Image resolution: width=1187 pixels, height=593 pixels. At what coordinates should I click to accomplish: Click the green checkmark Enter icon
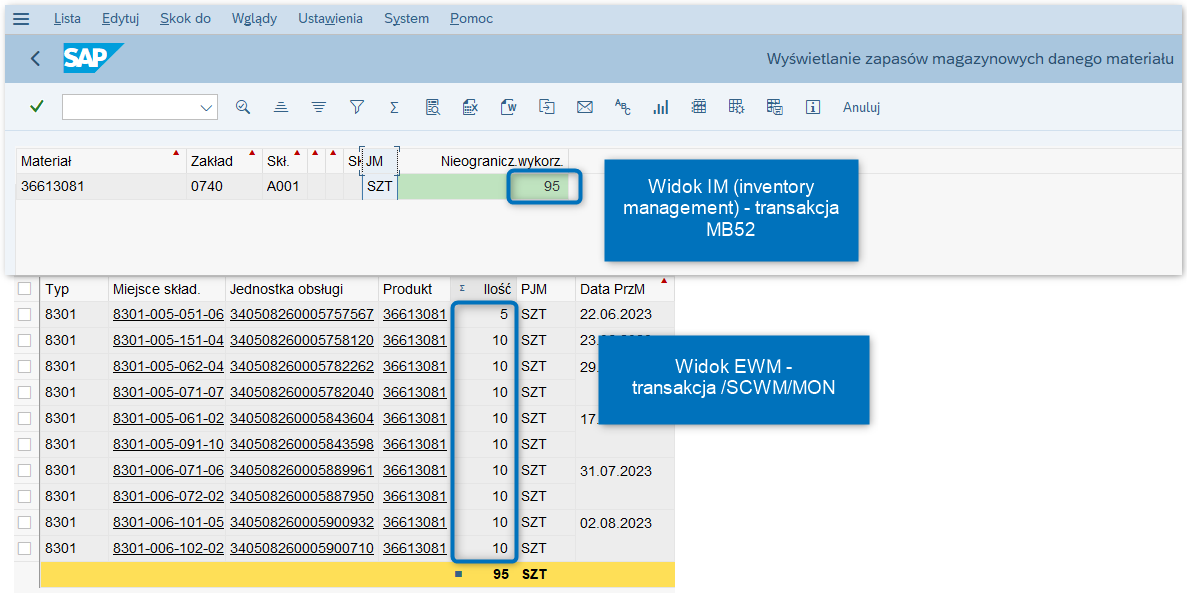coord(37,107)
